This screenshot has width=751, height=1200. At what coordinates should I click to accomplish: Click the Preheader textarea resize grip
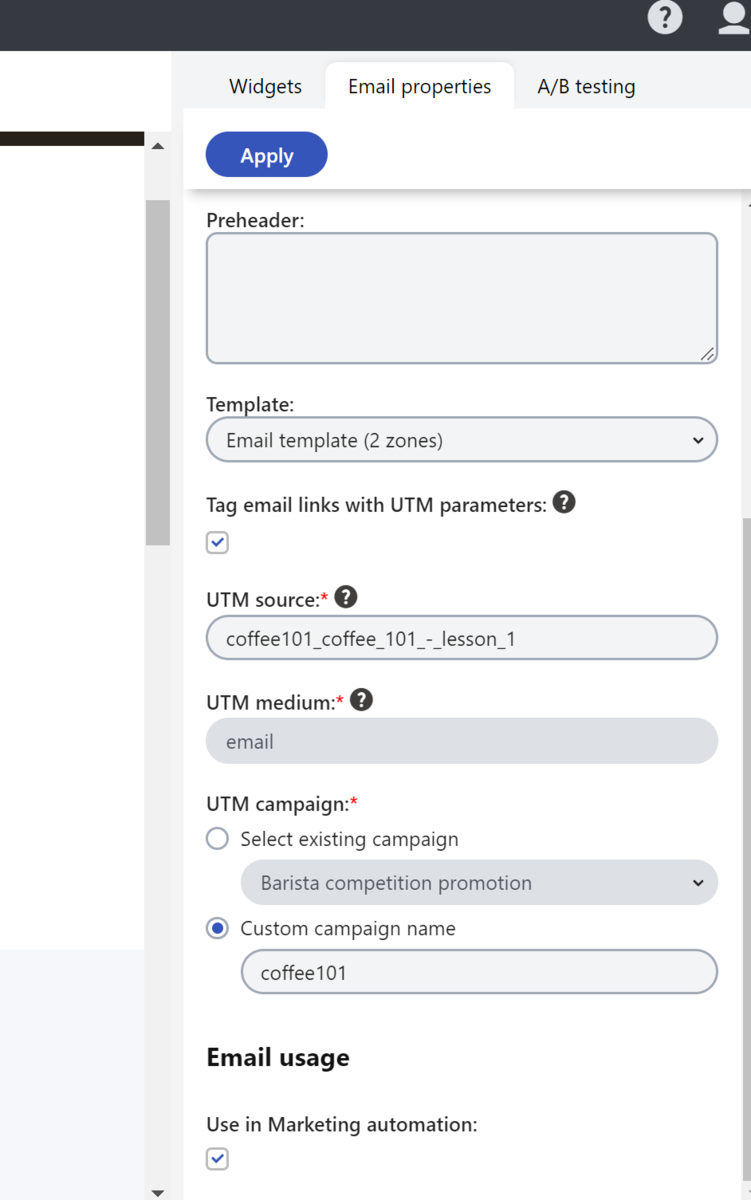coord(707,353)
